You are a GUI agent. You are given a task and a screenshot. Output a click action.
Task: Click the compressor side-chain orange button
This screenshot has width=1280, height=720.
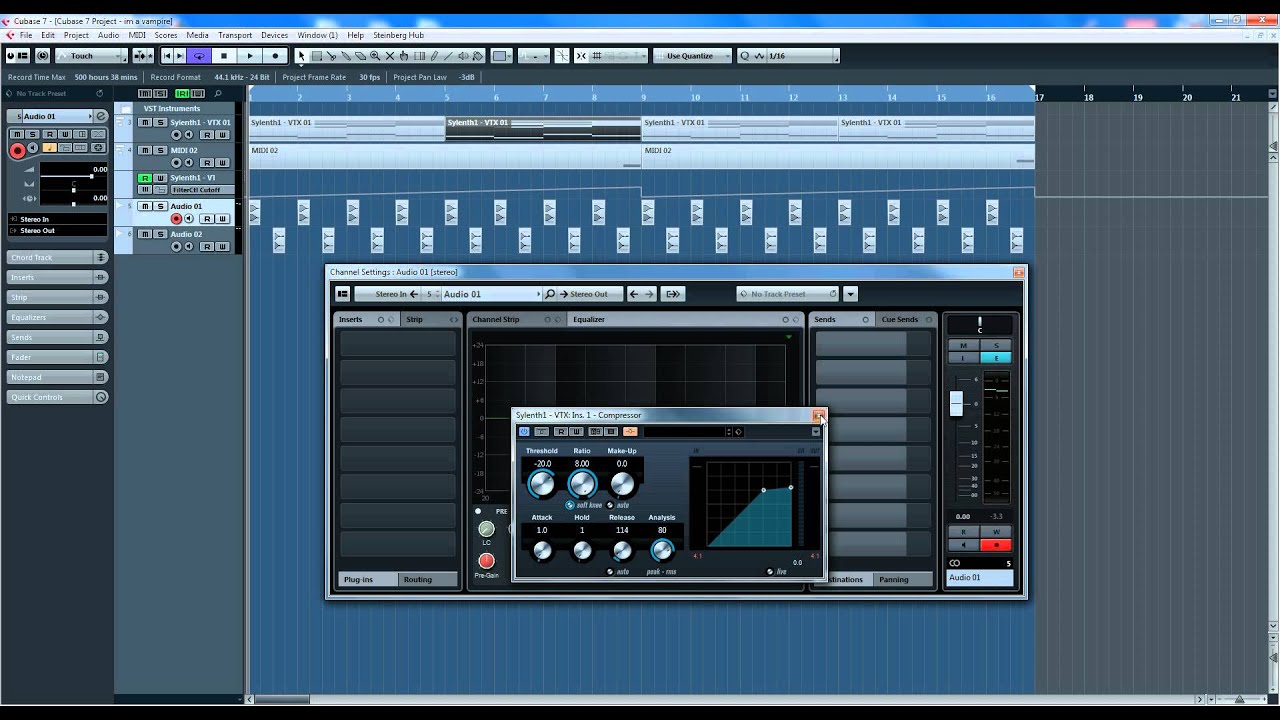tap(630, 431)
